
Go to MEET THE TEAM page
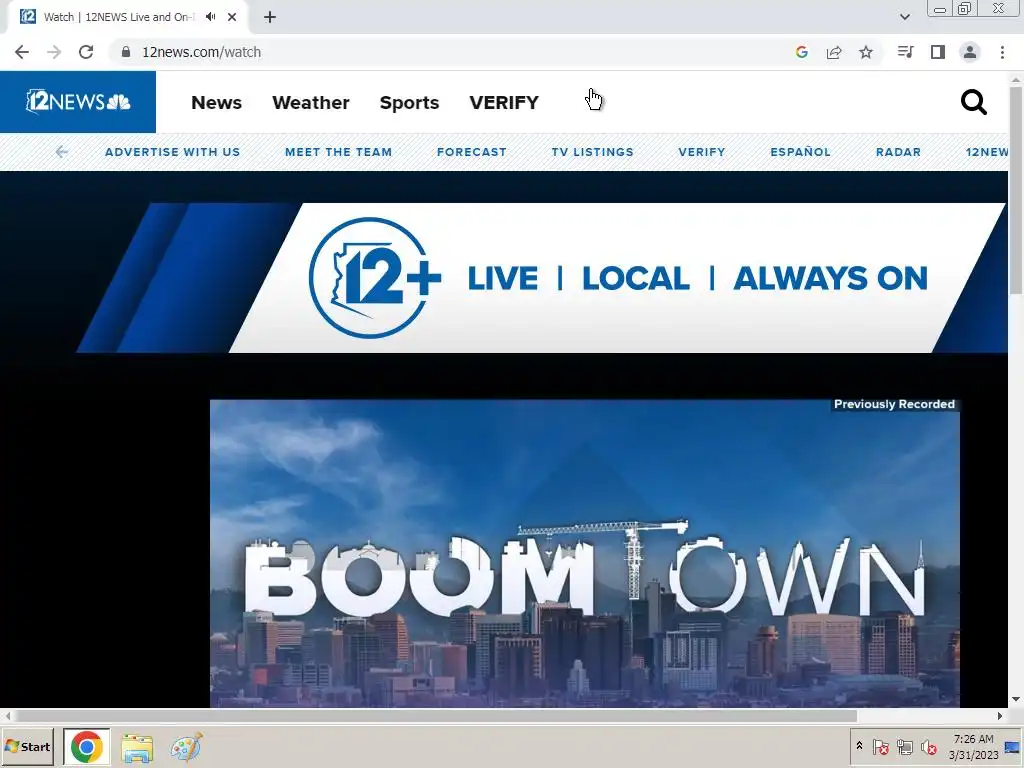(x=338, y=152)
